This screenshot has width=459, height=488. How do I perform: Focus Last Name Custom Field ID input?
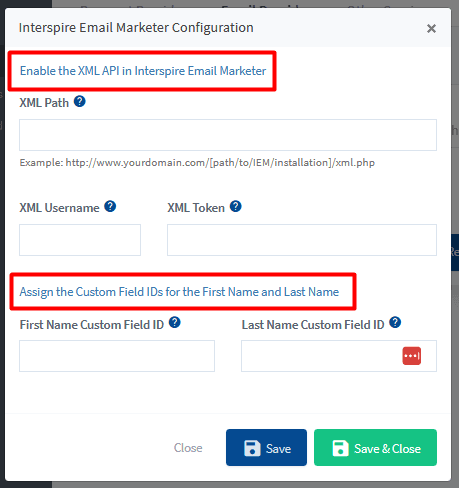coord(339,356)
